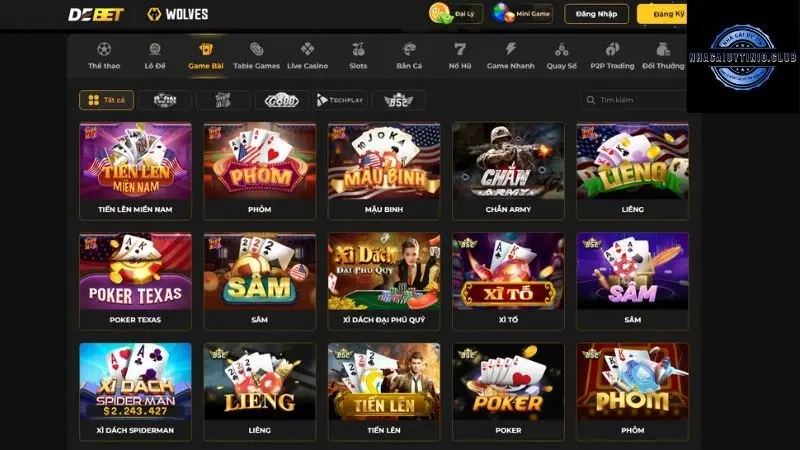Click the Đăng Nhập login button
The image size is (800, 450).
click(596, 14)
